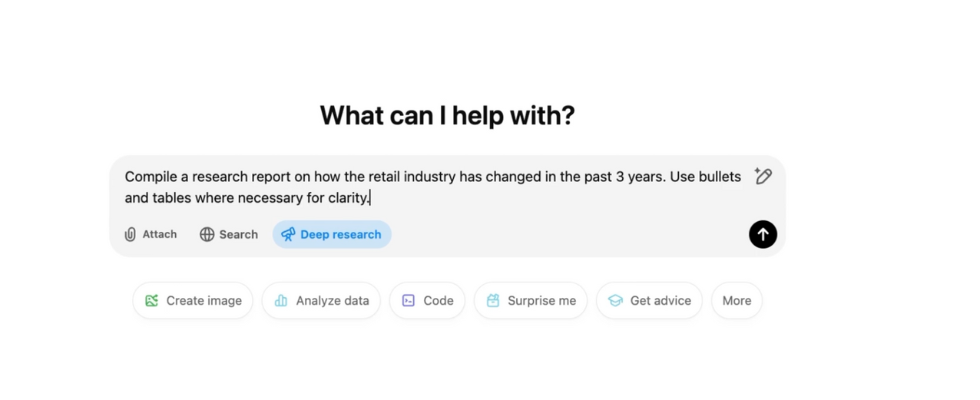This screenshot has height=400, width=980.
Task: Click the sparkle pen icon in the prompt box
Action: coord(763,176)
